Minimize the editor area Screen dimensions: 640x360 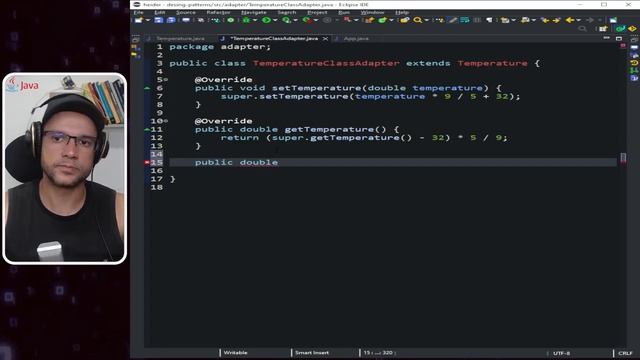[607, 38]
